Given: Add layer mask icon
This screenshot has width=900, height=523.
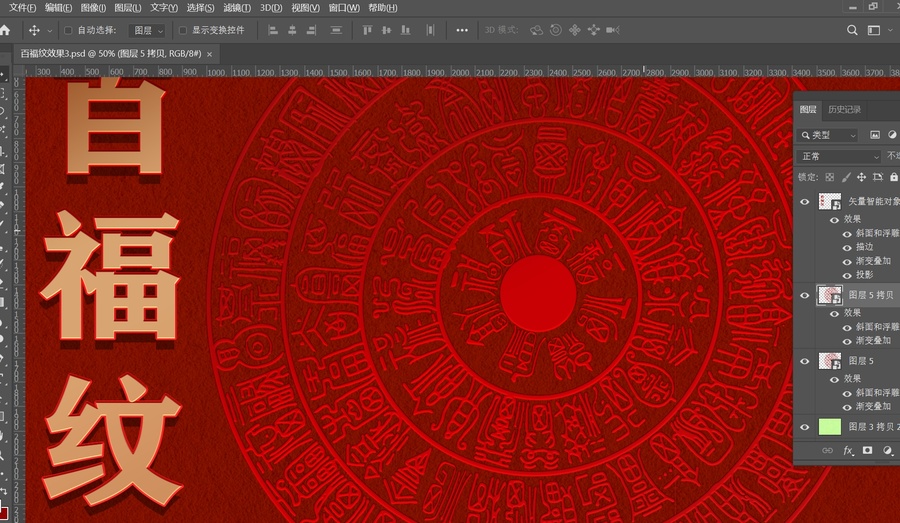Looking at the screenshot, I should click(867, 451).
